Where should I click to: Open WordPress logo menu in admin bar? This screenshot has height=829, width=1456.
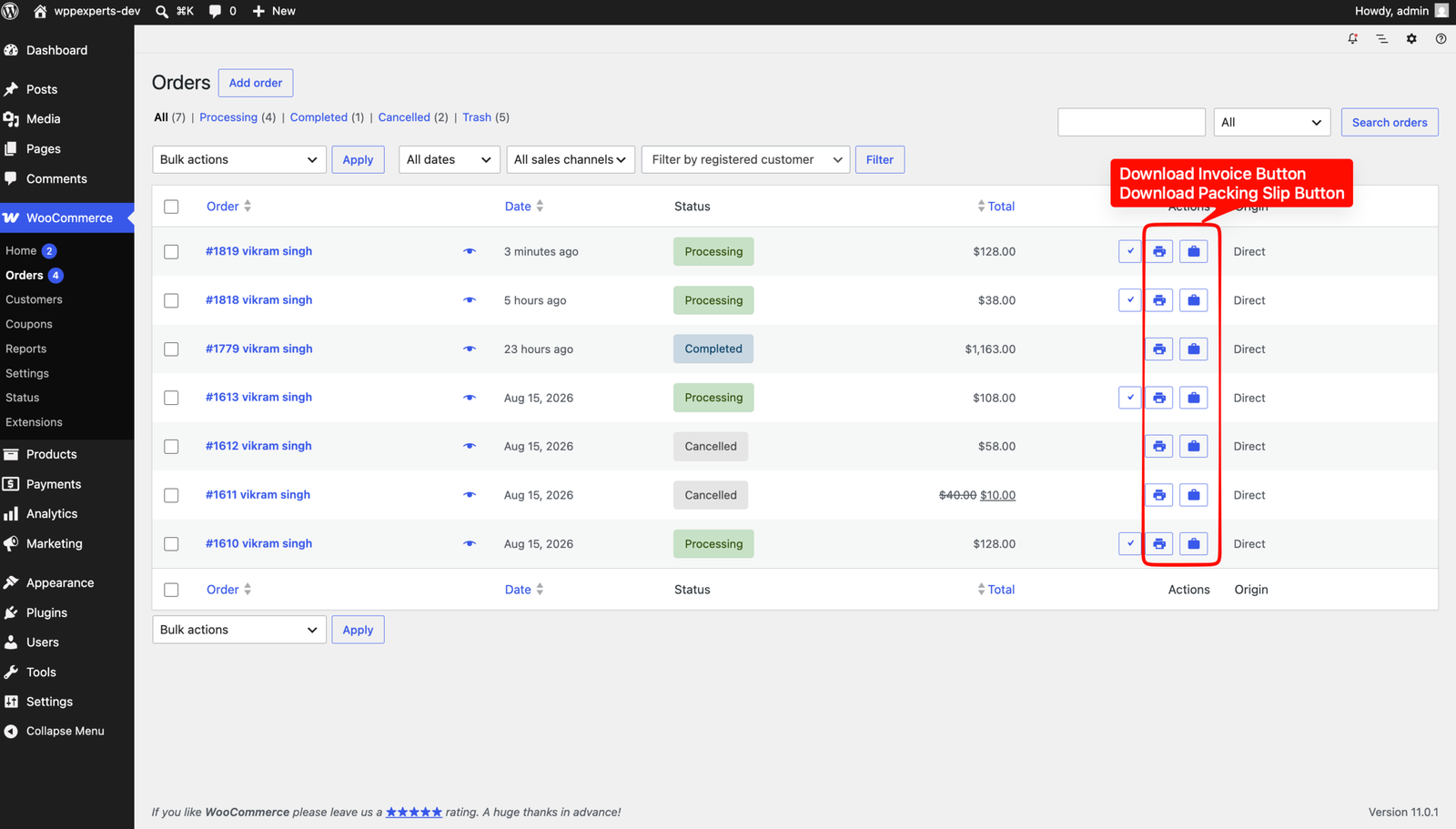pos(11,11)
